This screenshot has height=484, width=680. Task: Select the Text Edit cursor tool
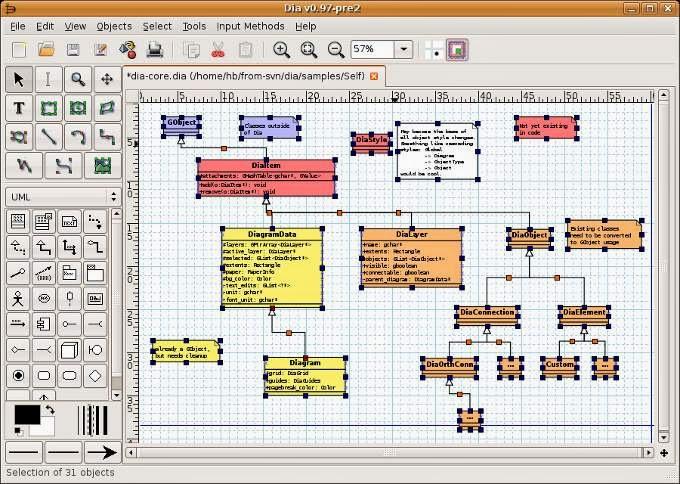click(x=48, y=79)
